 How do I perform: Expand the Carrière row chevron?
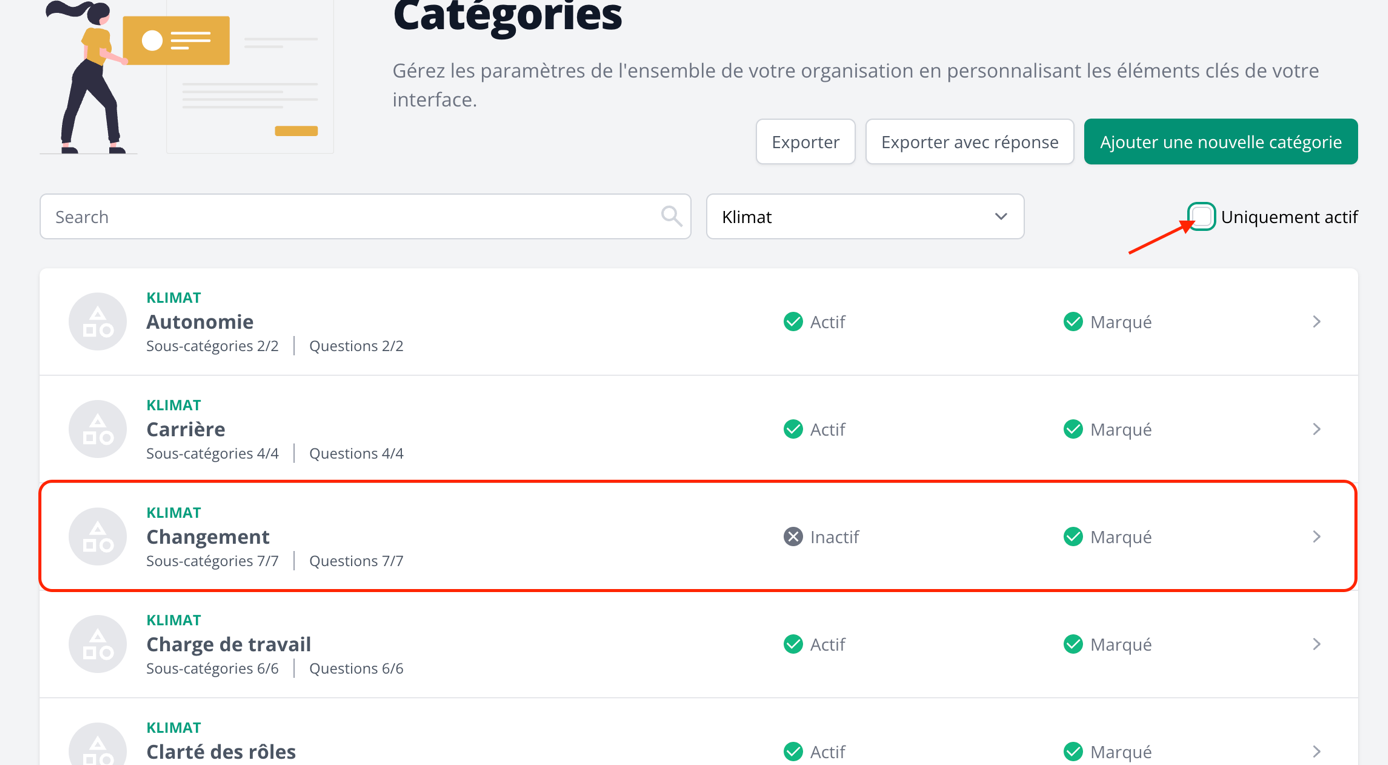pyautogui.click(x=1317, y=429)
